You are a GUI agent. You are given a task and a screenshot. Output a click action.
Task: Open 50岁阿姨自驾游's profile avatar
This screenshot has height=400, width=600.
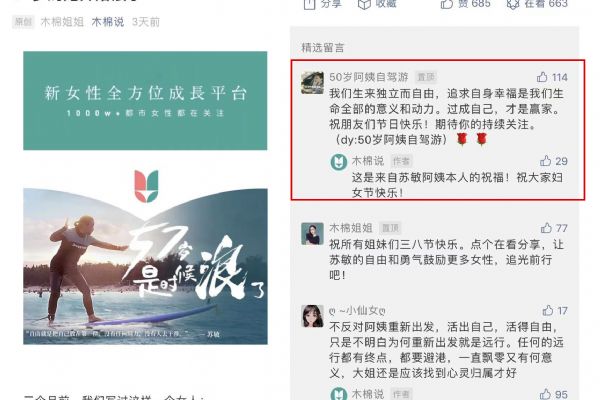coord(312,82)
